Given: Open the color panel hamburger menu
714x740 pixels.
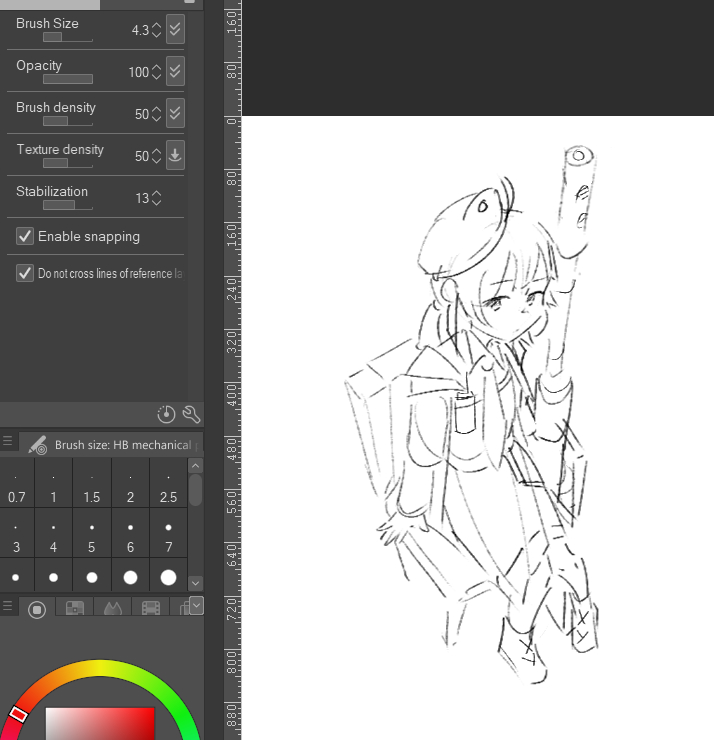Looking at the screenshot, I should [x=8, y=607].
